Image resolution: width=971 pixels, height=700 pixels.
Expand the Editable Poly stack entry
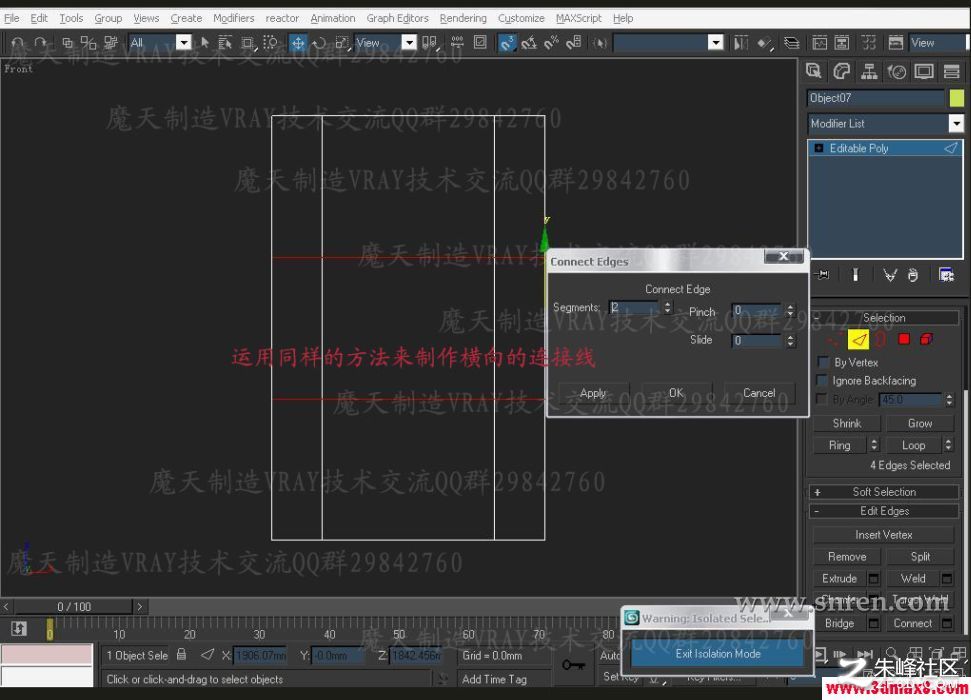click(x=819, y=148)
